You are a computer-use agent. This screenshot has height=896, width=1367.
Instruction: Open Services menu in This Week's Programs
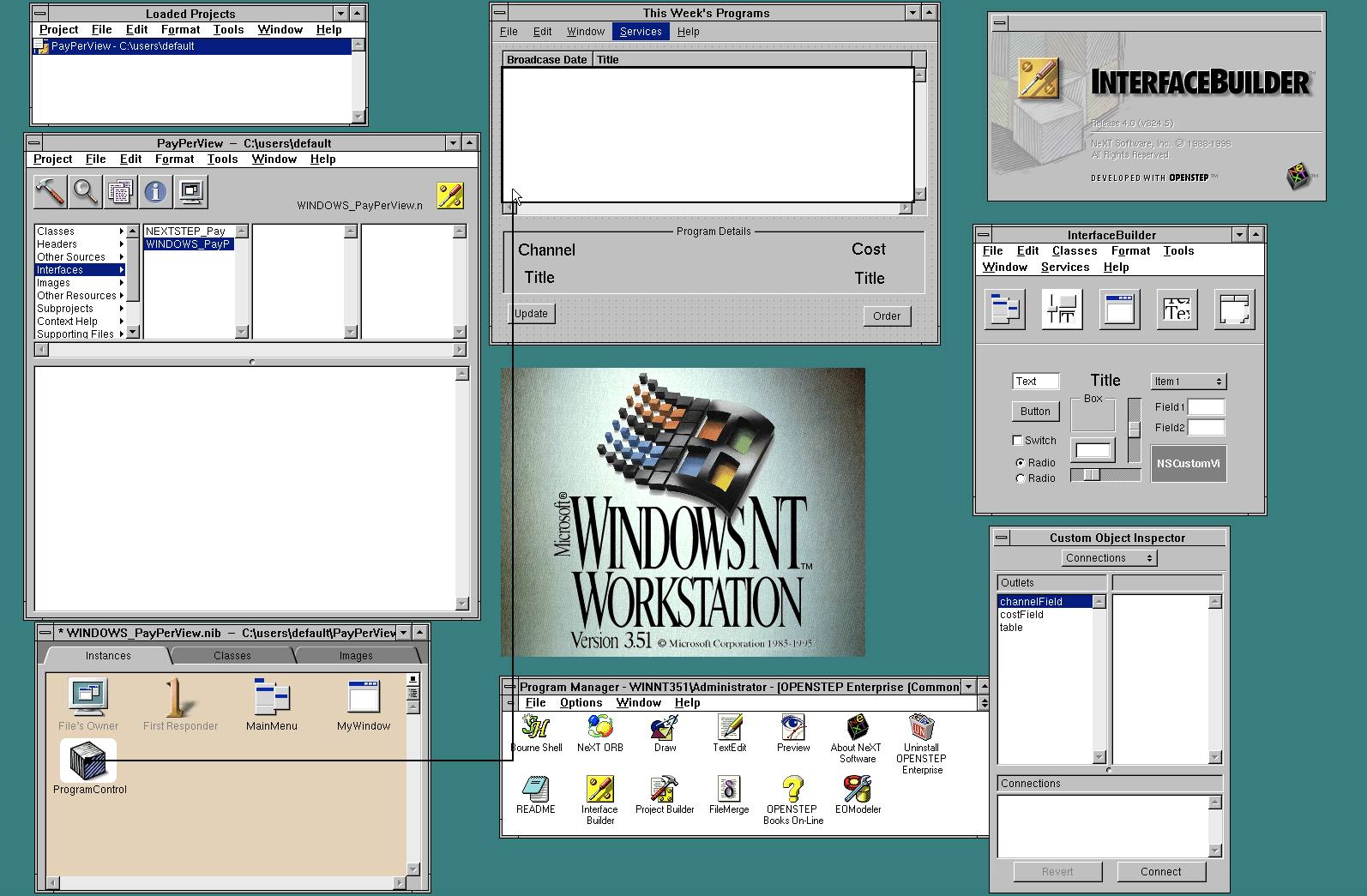click(641, 32)
